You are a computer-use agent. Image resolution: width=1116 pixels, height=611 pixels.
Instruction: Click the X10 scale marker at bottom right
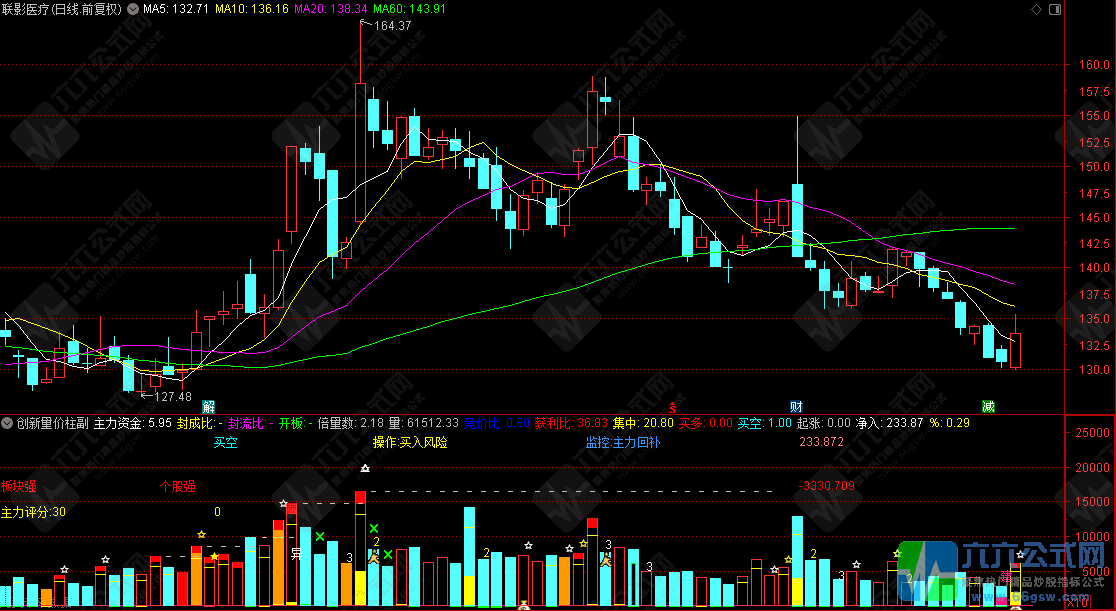[x=1078, y=604]
